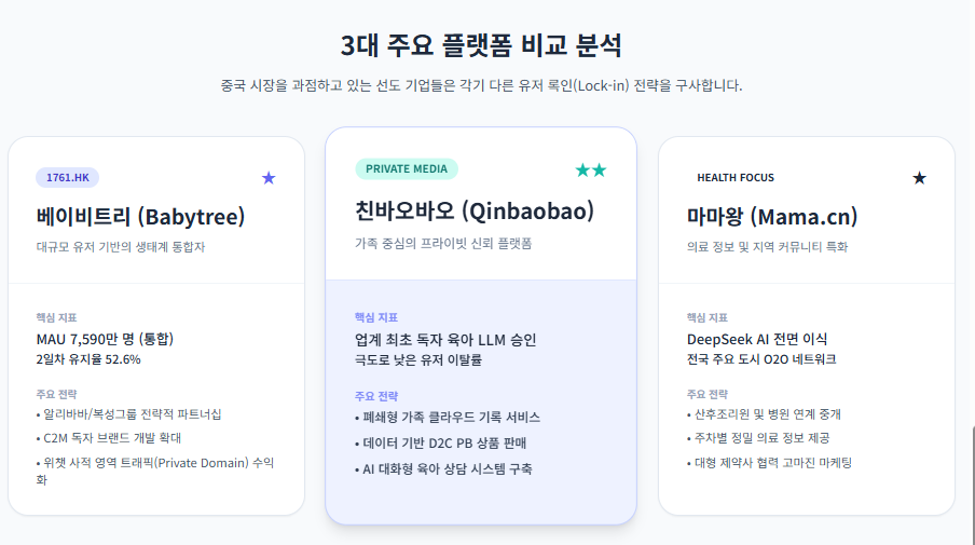Click the AI 대화형 육아 상담 시스템 구축 bullet
Screen dimensions: 975x545
tap(443, 469)
